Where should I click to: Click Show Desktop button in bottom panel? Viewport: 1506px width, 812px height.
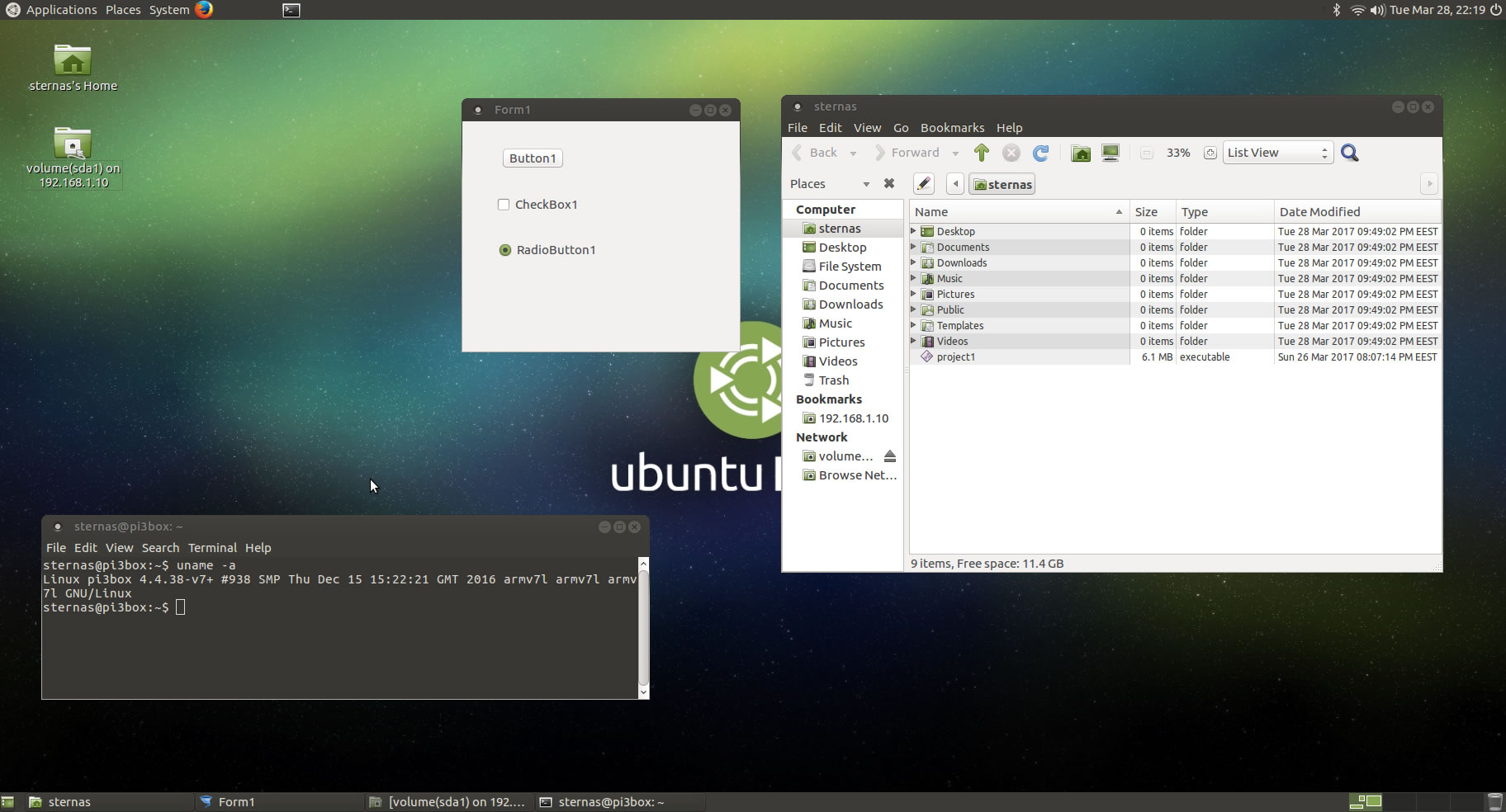(x=7, y=802)
